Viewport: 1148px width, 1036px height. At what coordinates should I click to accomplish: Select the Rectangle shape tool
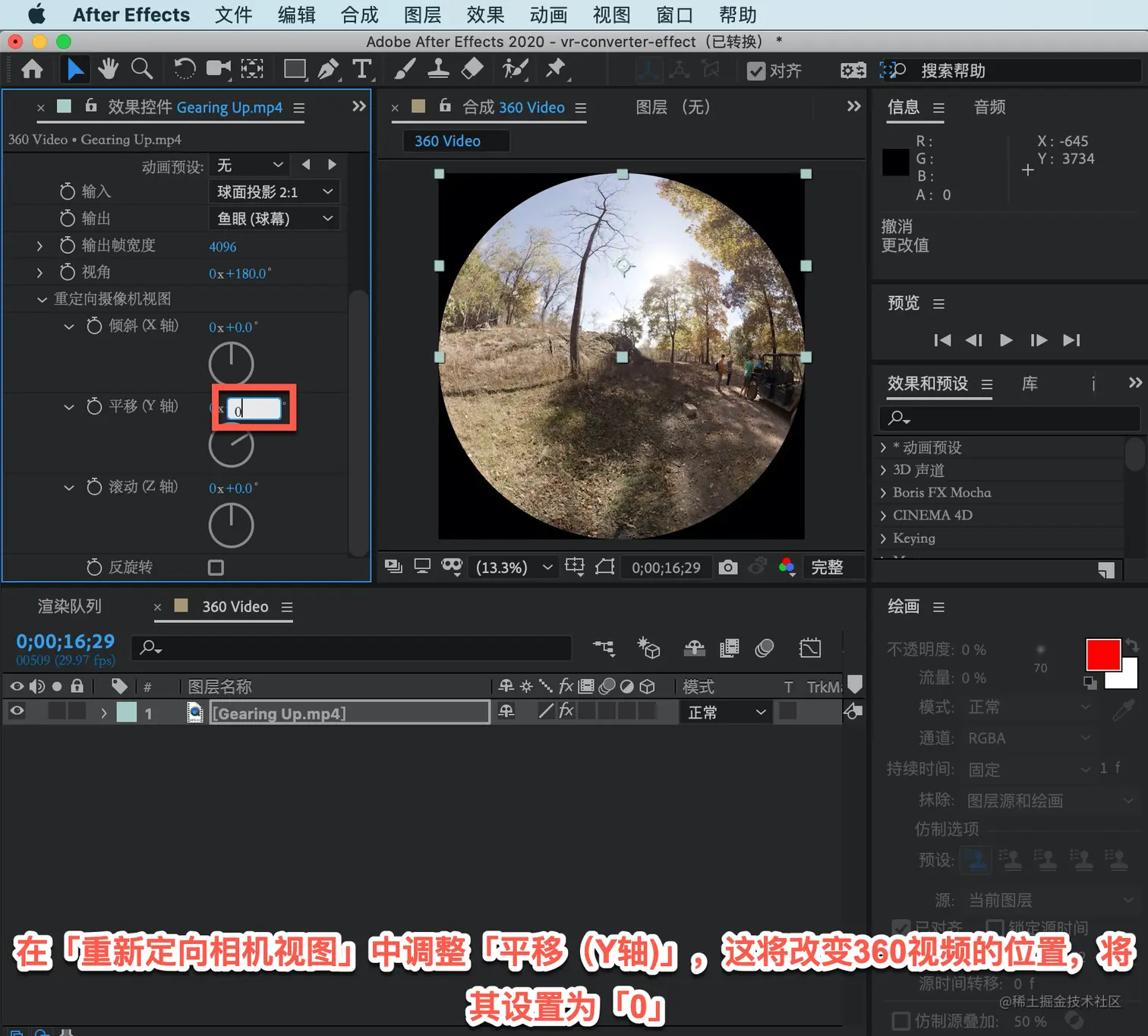[295, 70]
